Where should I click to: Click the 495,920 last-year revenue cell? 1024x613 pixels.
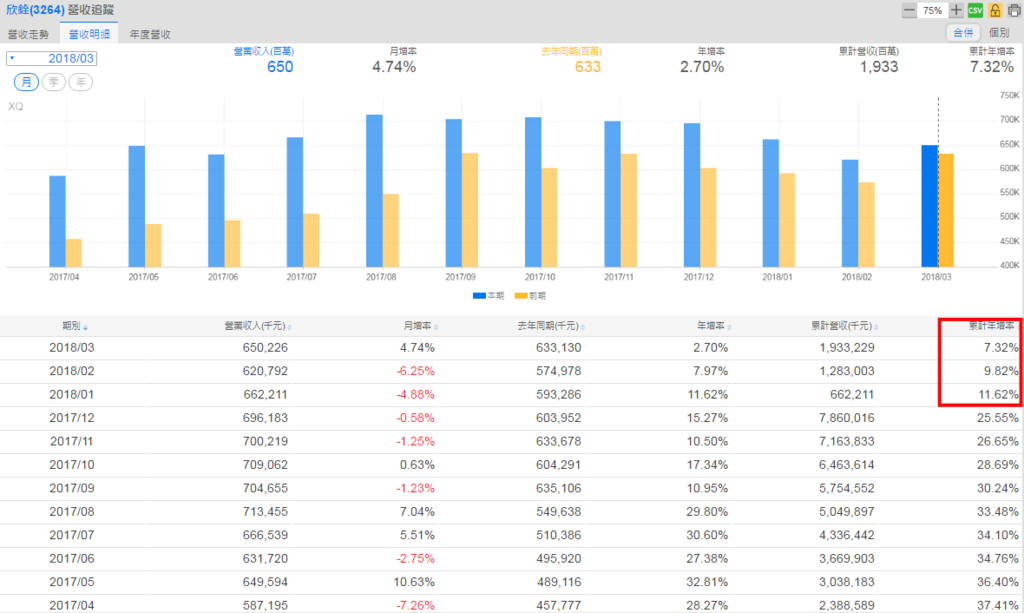click(x=558, y=559)
